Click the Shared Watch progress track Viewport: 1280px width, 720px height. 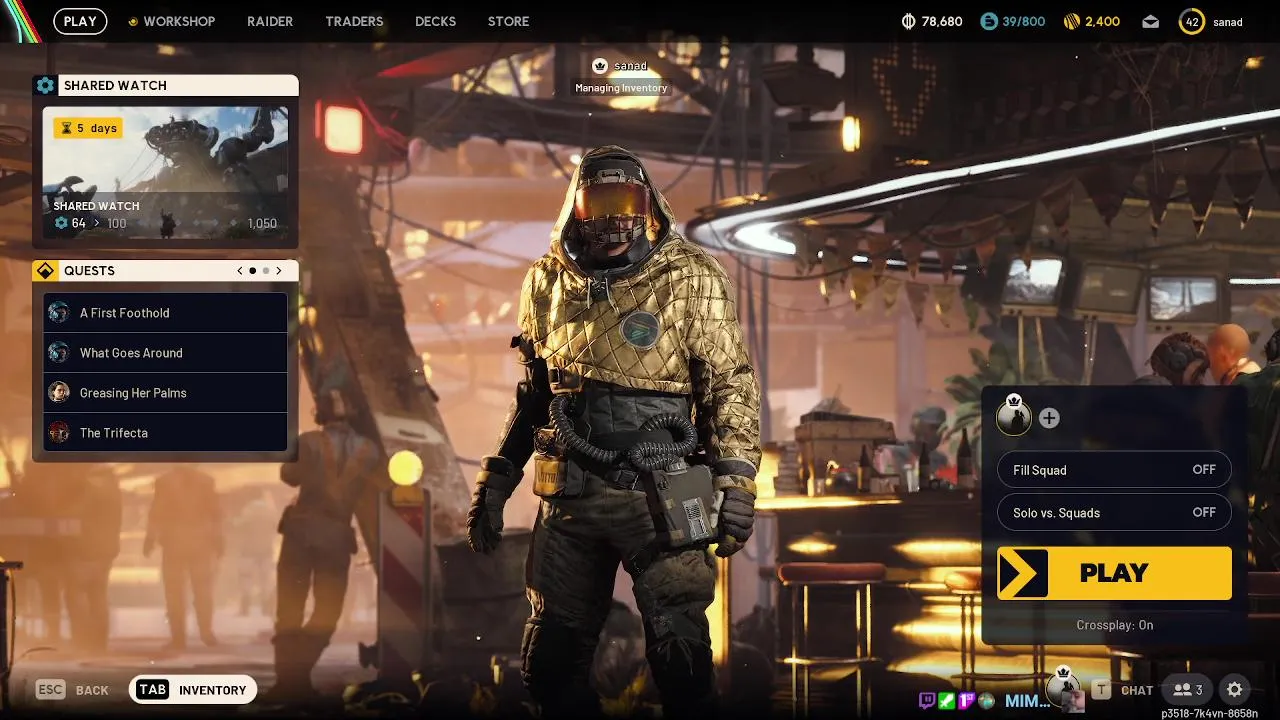click(165, 223)
